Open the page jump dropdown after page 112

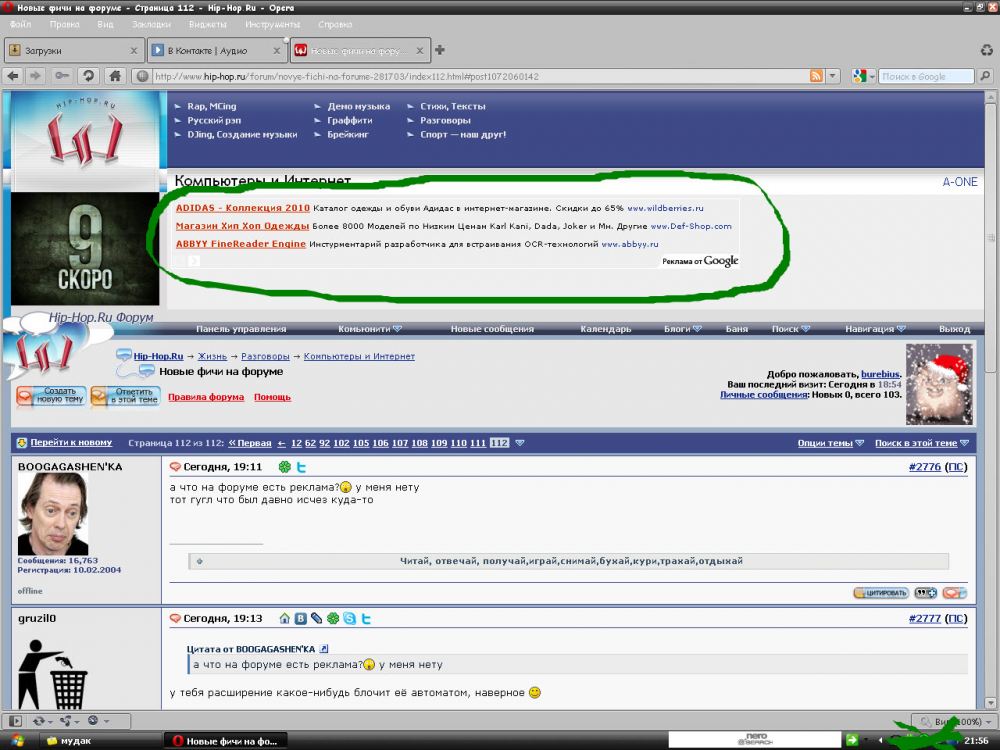(x=520, y=443)
